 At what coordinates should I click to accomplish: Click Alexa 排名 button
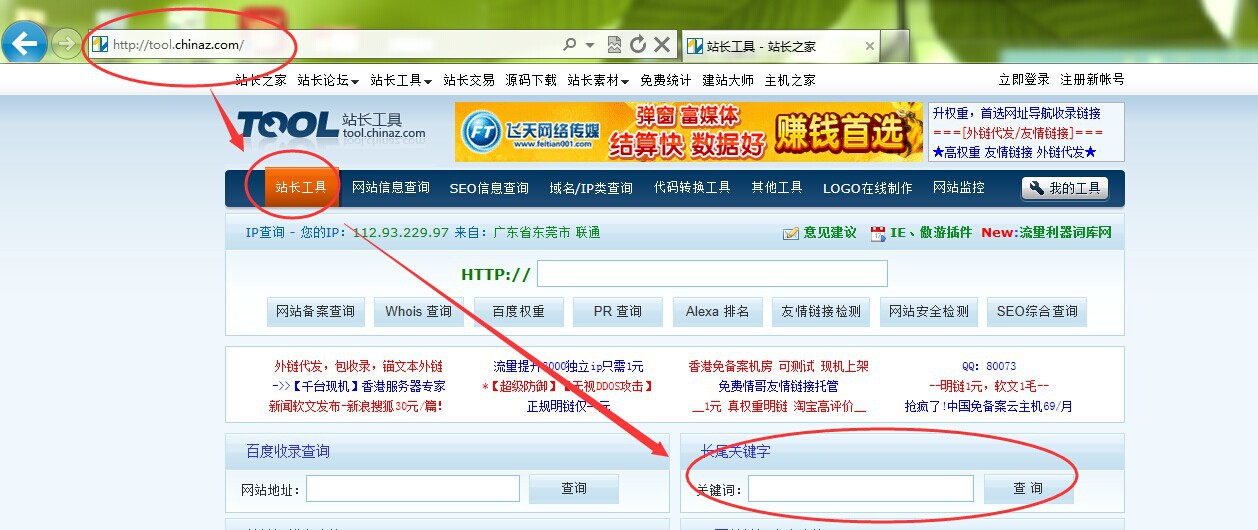[x=718, y=312]
